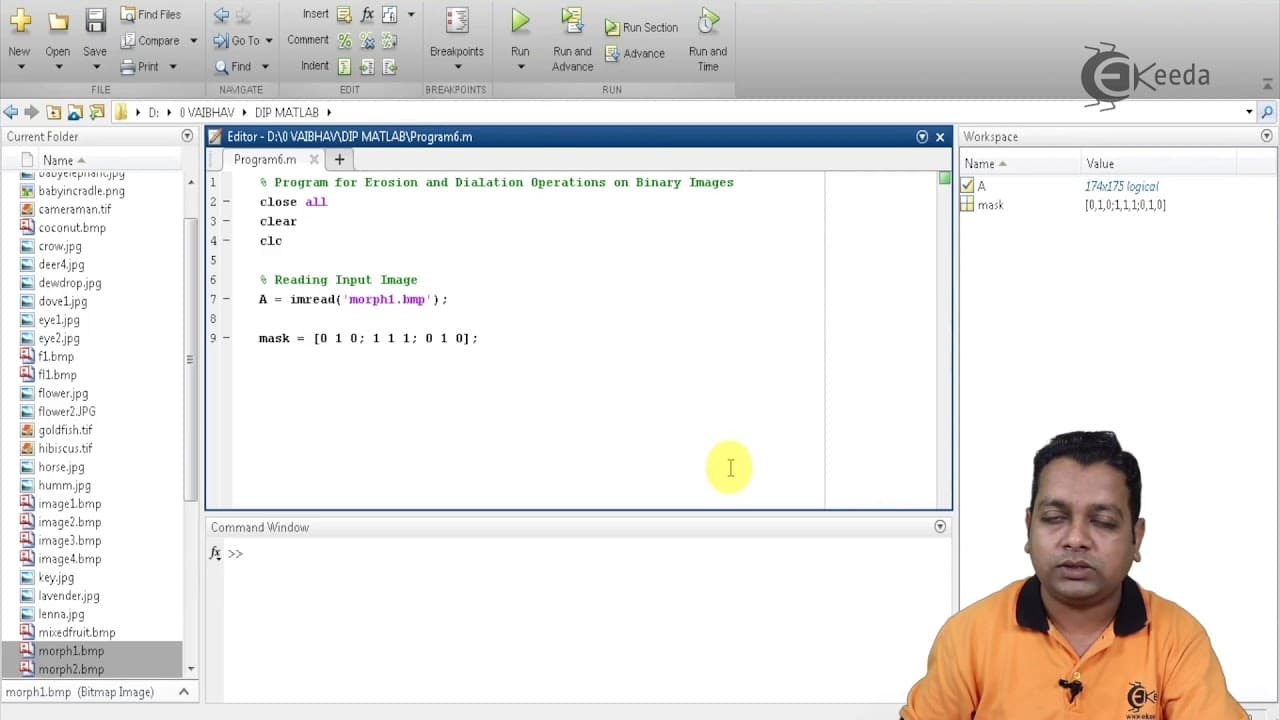Click the Comment percent icon
Viewport: 1280px width, 720px height.
[x=344, y=41]
